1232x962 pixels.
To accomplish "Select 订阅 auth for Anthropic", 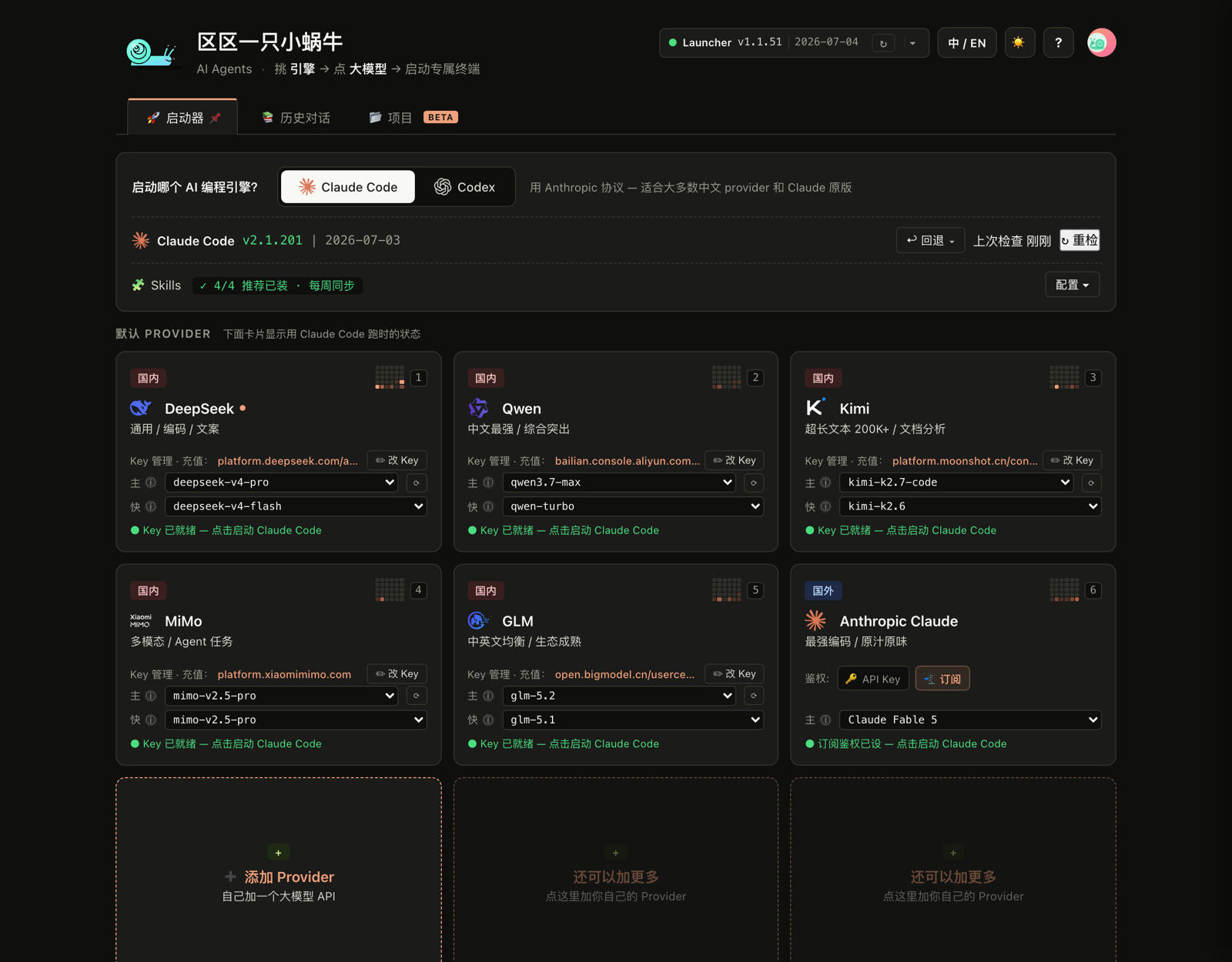I will point(942,679).
